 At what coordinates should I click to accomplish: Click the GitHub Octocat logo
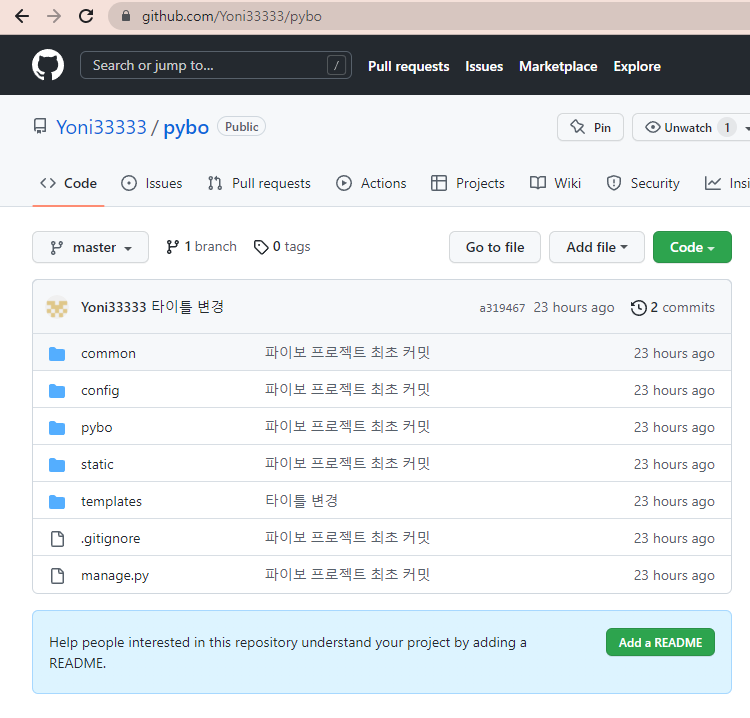48,65
